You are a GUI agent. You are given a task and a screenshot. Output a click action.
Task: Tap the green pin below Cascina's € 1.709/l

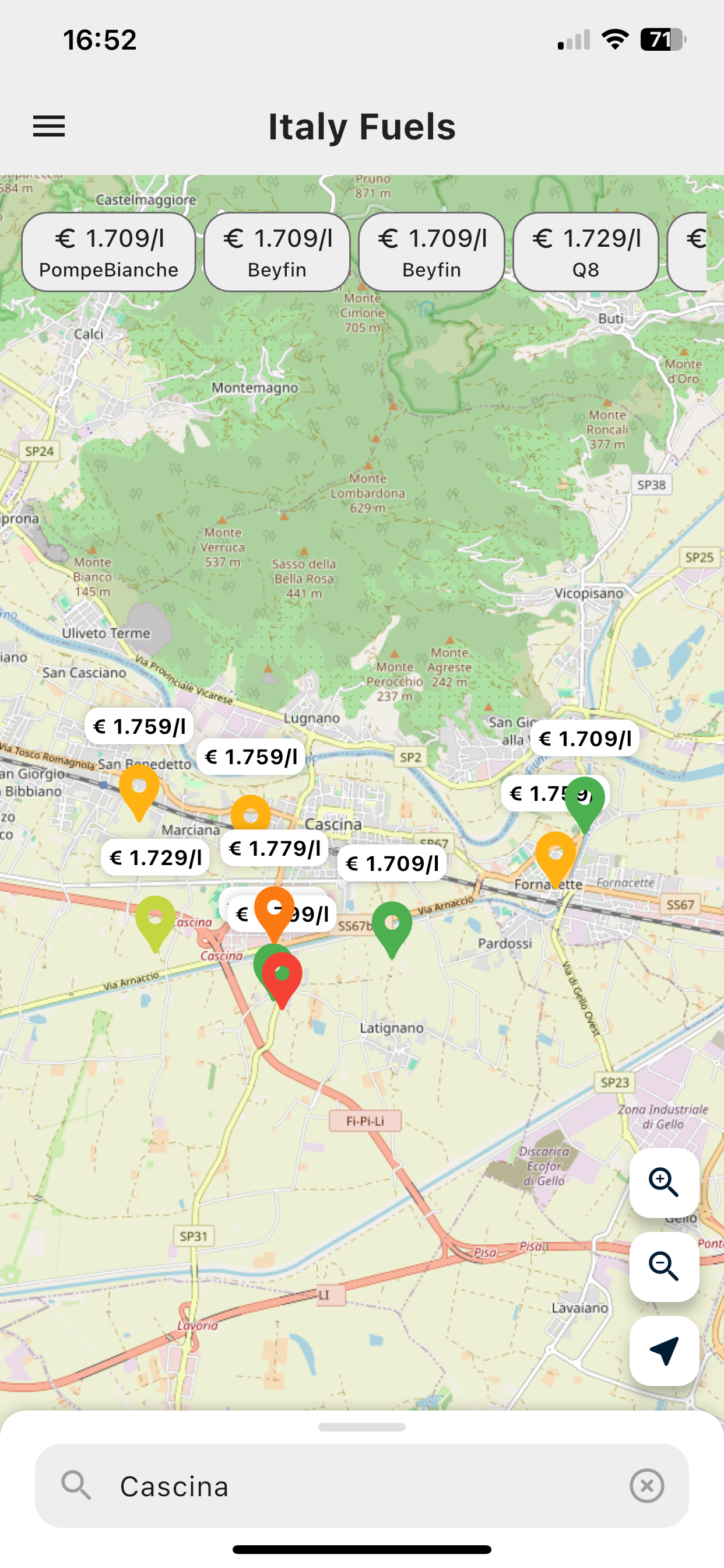(392, 929)
